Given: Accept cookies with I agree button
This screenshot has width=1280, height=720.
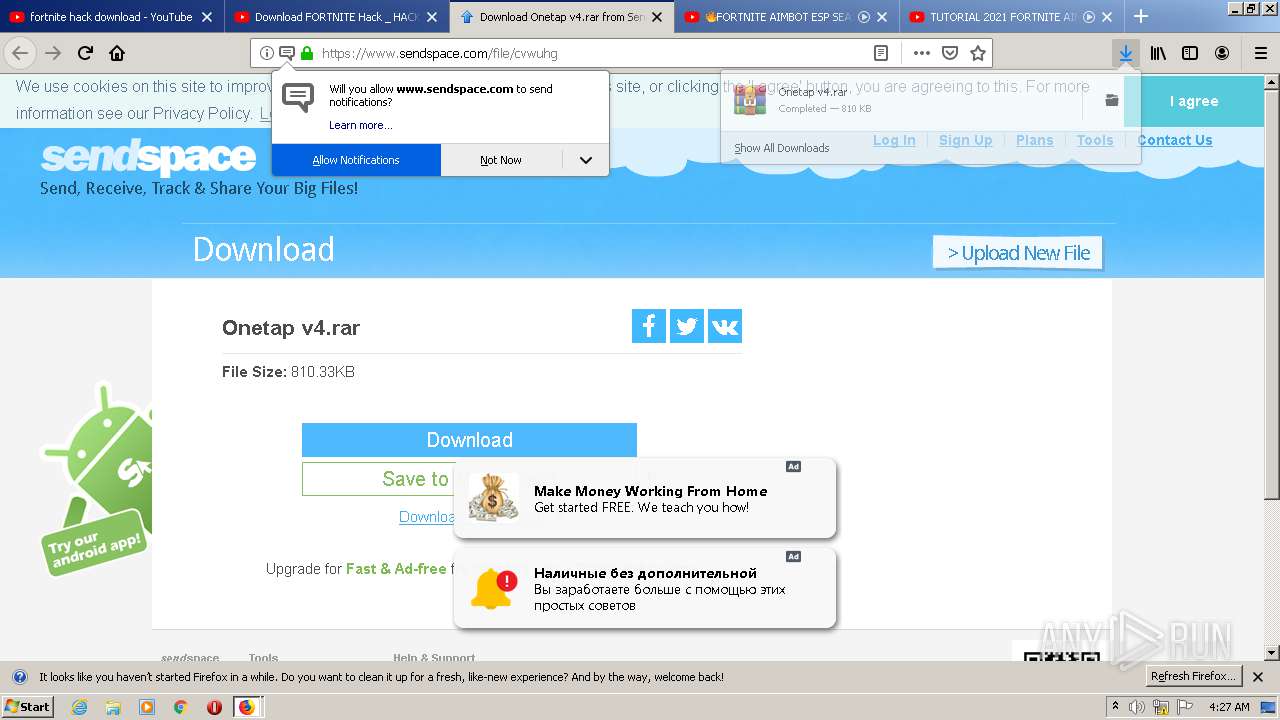Looking at the screenshot, I should (x=1193, y=101).
